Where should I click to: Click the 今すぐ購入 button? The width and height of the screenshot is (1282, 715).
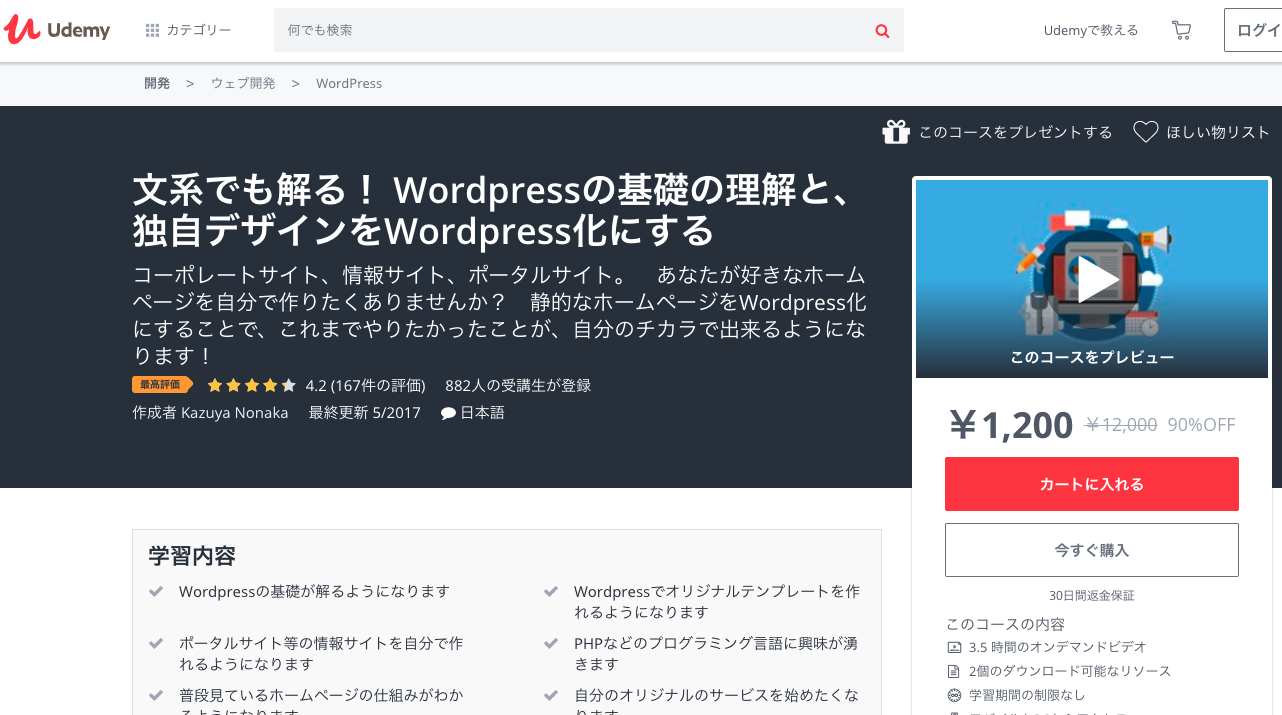(1092, 550)
